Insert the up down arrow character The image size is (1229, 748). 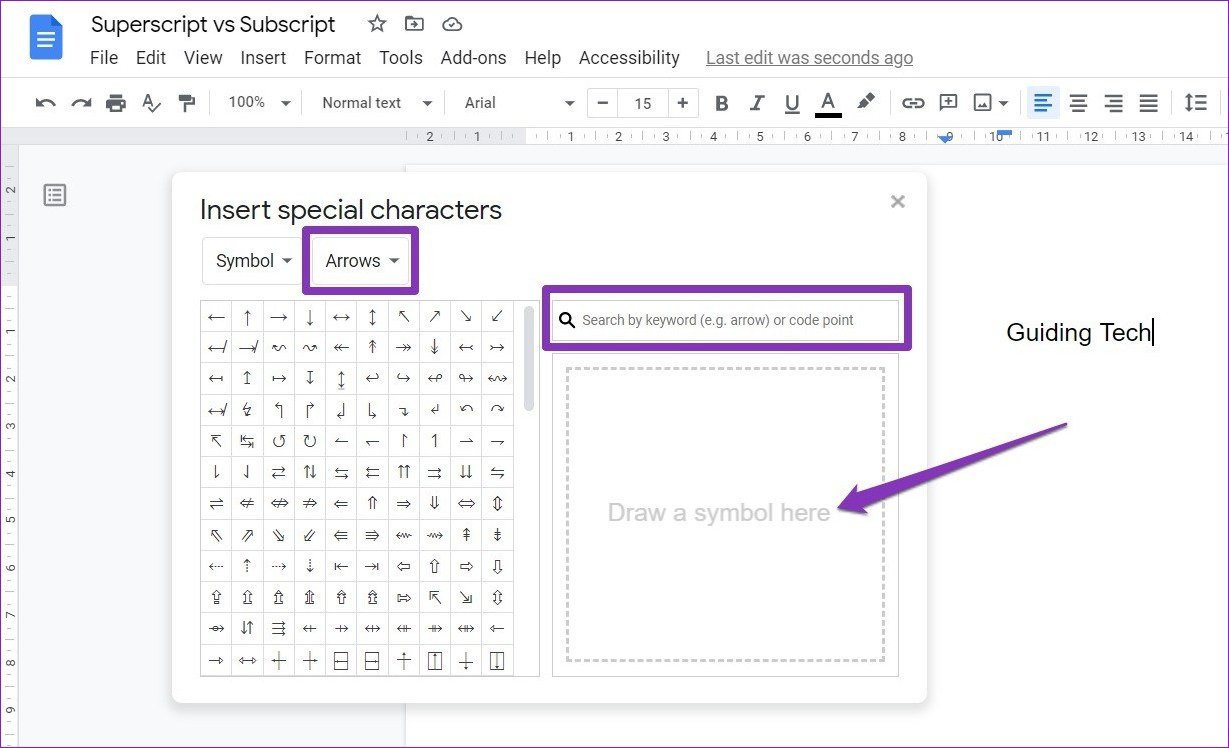tap(372, 317)
